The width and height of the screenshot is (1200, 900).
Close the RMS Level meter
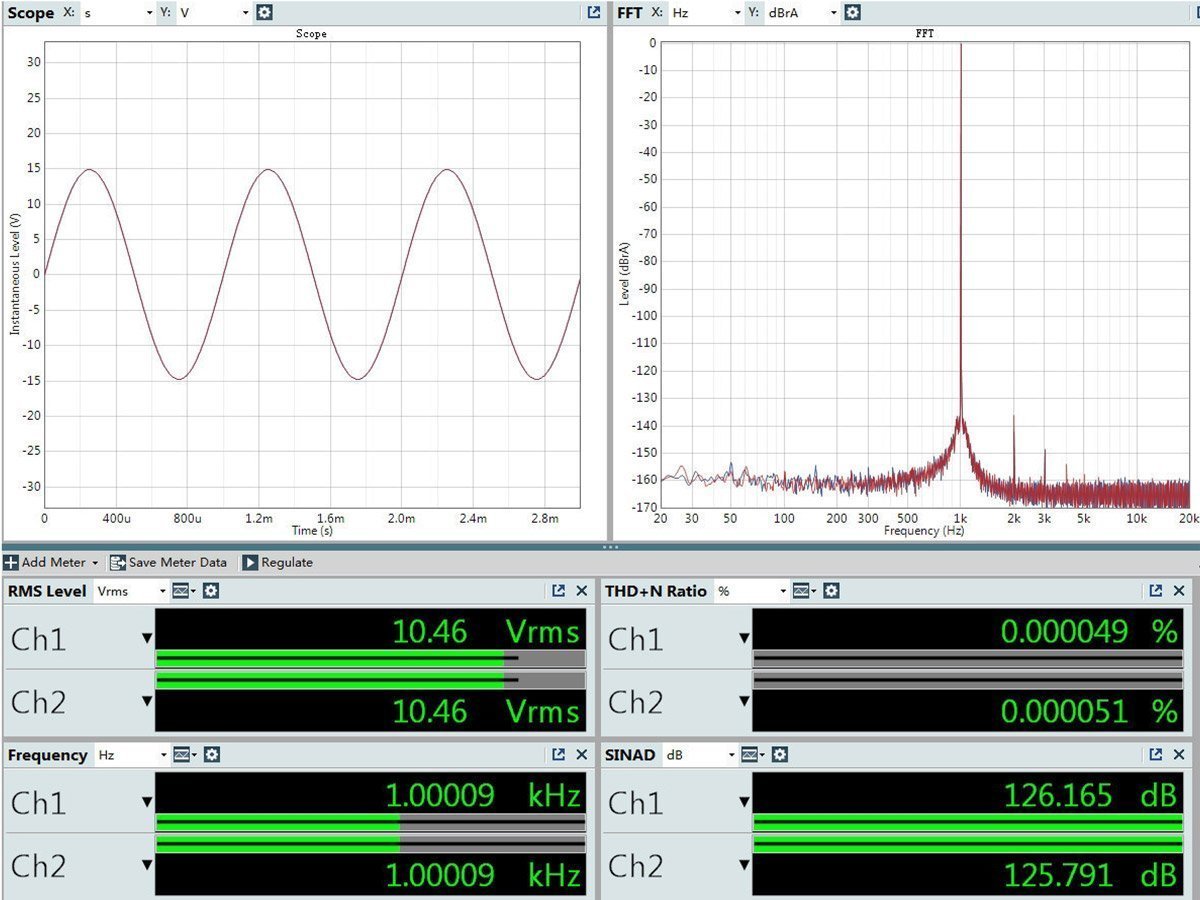click(582, 591)
